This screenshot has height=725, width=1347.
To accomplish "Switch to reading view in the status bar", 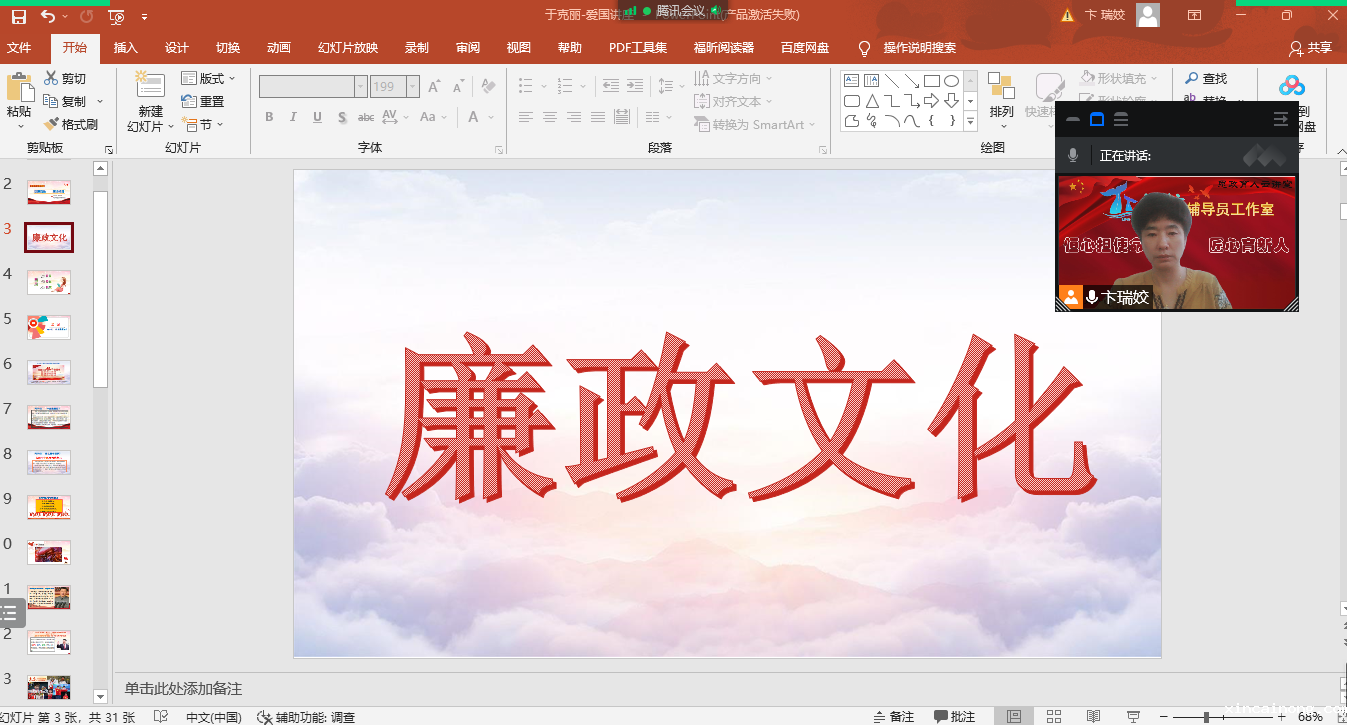I will coord(1093,716).
